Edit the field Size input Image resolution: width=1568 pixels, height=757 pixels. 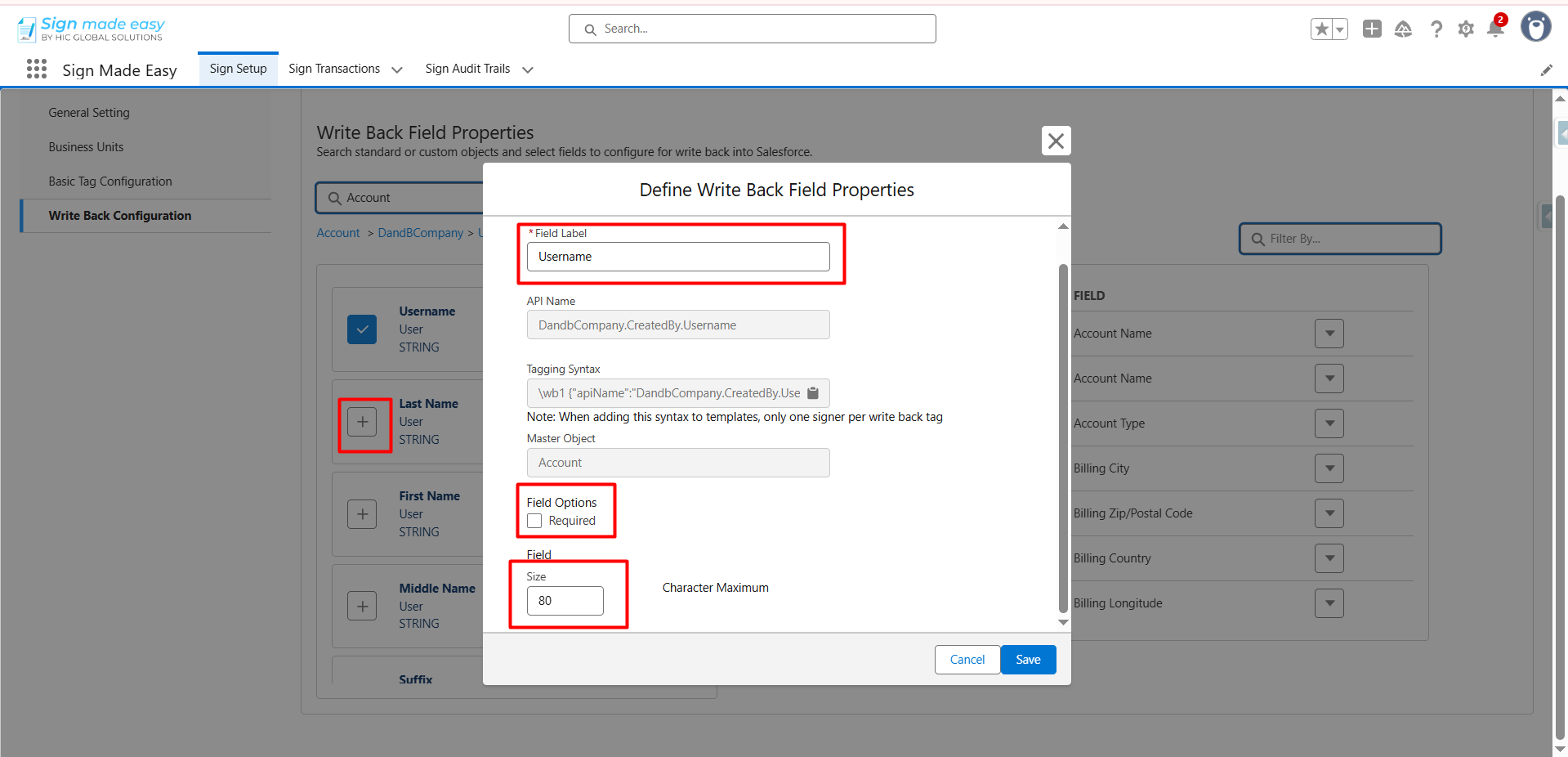click(565, 601)
